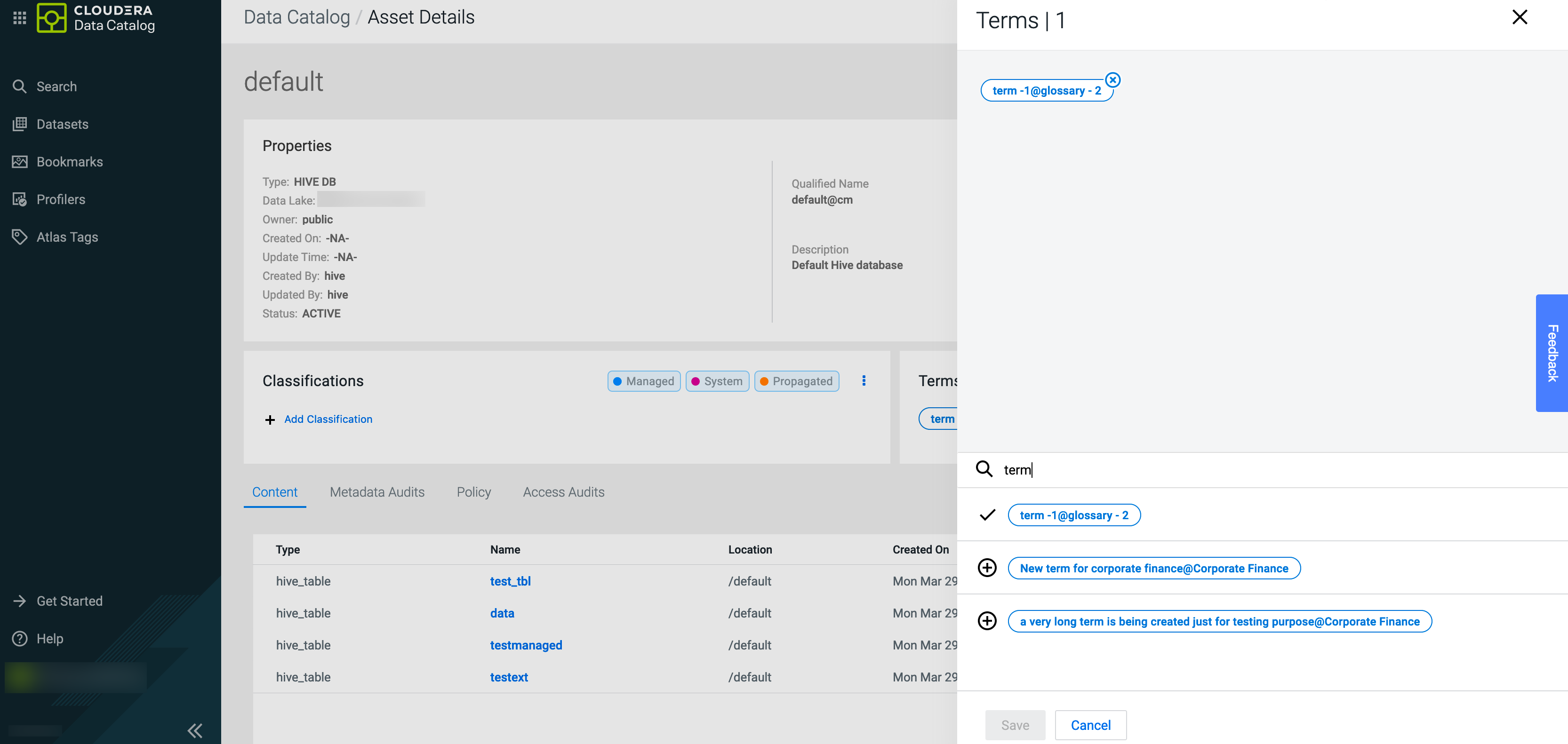
Task: Open the Feedback side tab
Action: click(1552, 353)
